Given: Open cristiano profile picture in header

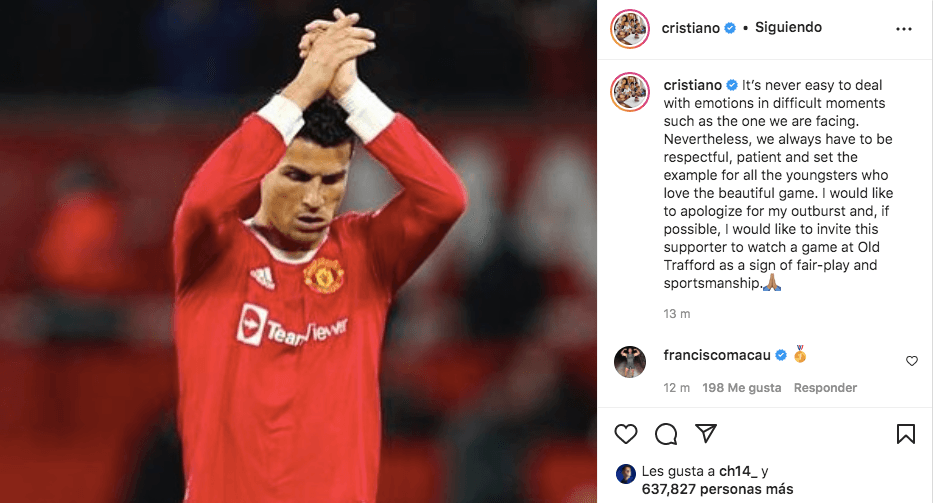Looking at the screenshot, I should tap(630, 29).
